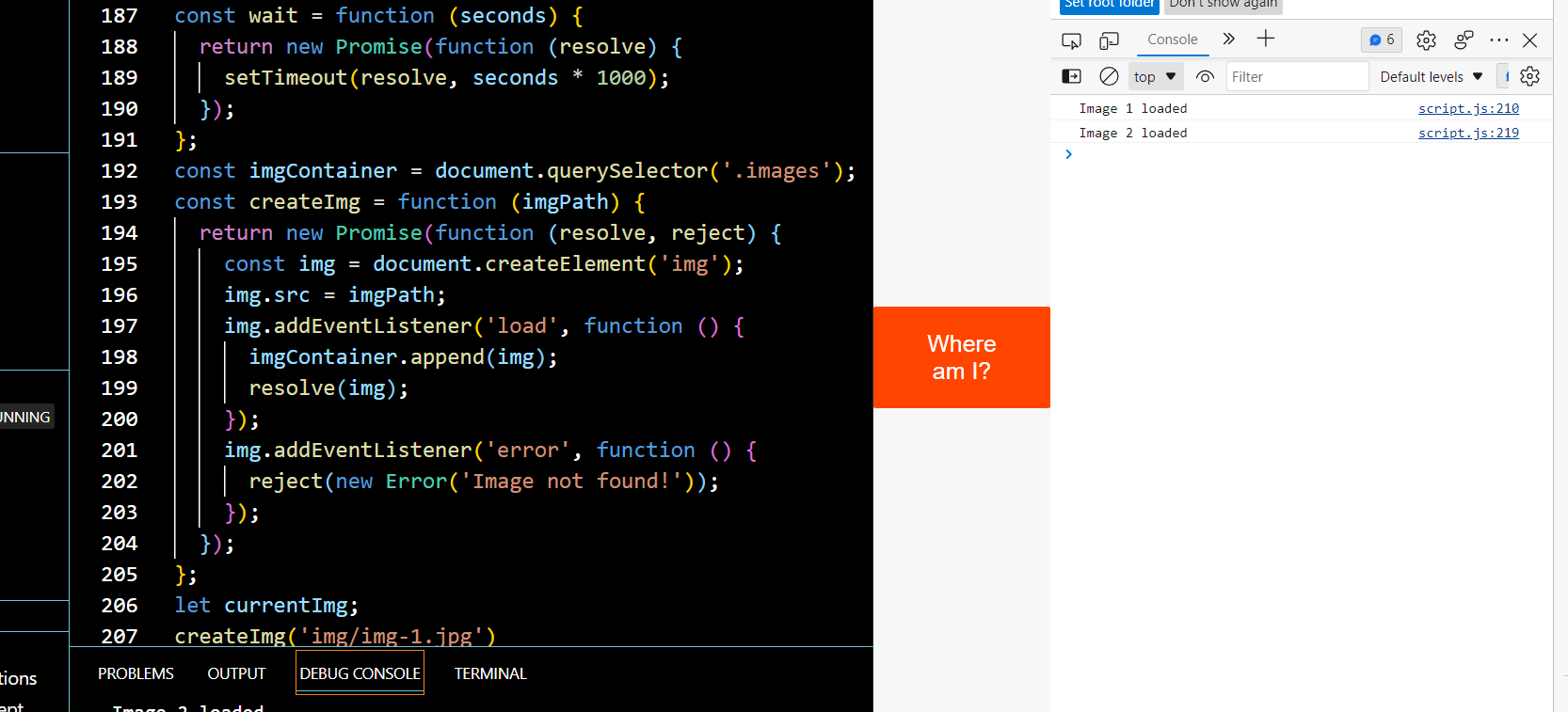Click line number 197 in the editor gutter
1568x712 pixels.
(x=120, y=326)
